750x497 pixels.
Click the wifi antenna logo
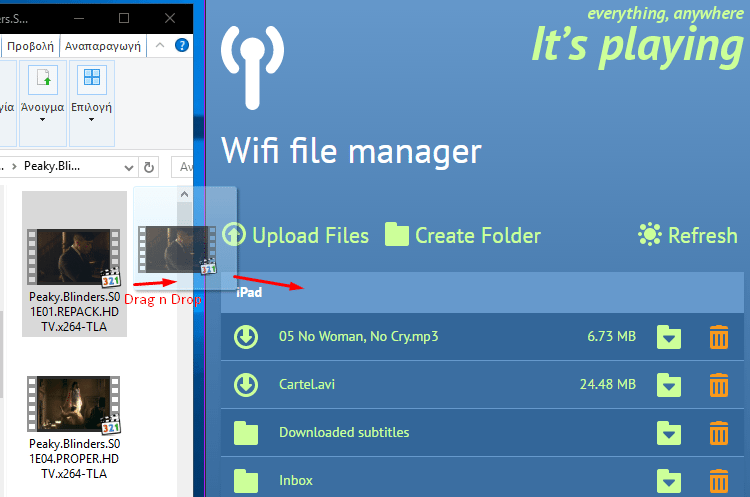coord(253,67)
